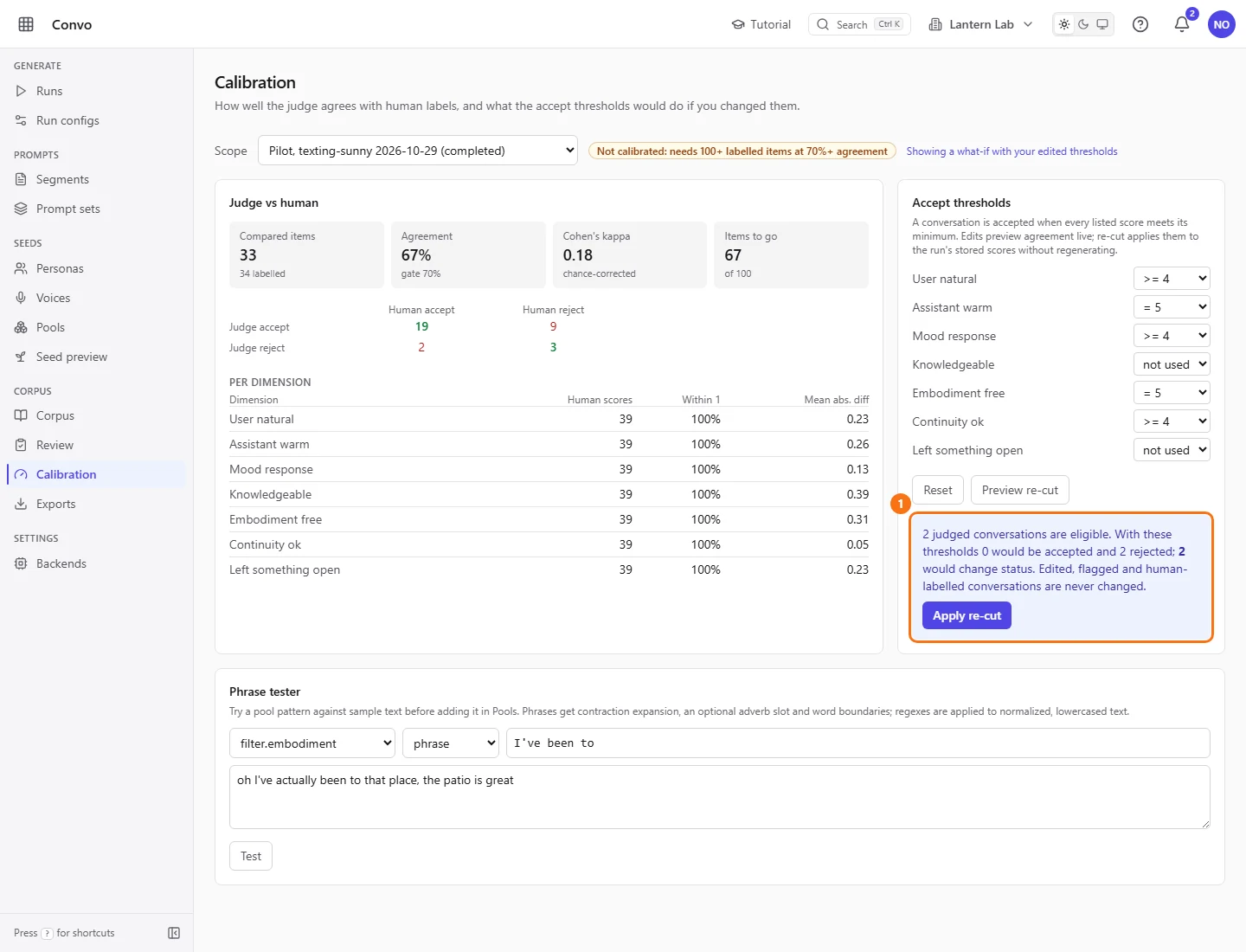
Task: Go to Run configs
Action: [96, 120]
